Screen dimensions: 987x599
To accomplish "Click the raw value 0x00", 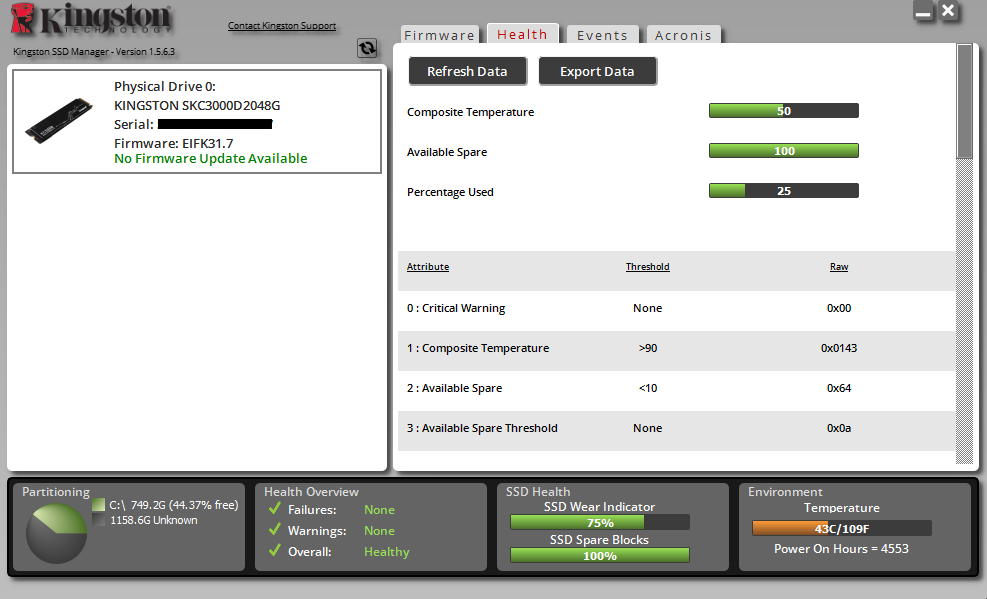I will click(x=839, y=308).
